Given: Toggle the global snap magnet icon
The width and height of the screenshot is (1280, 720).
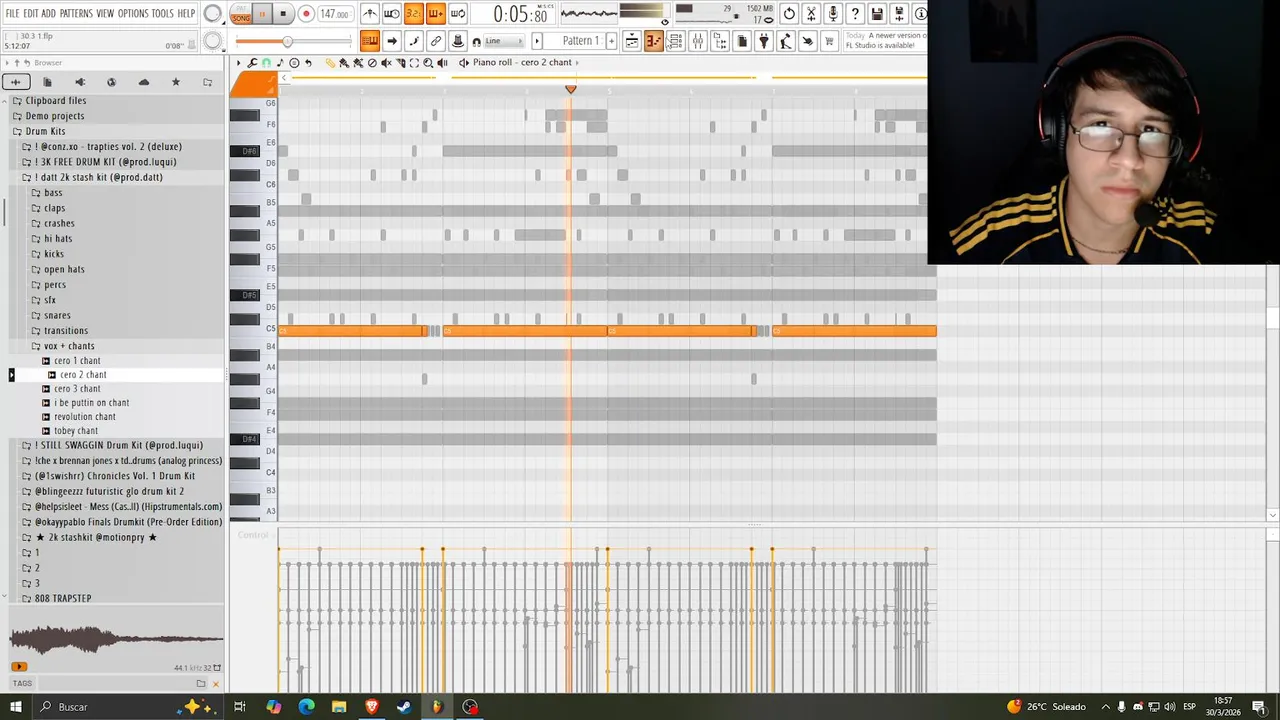Looking at the screenshot, I should pyautogui.click(x=476, y=41).
